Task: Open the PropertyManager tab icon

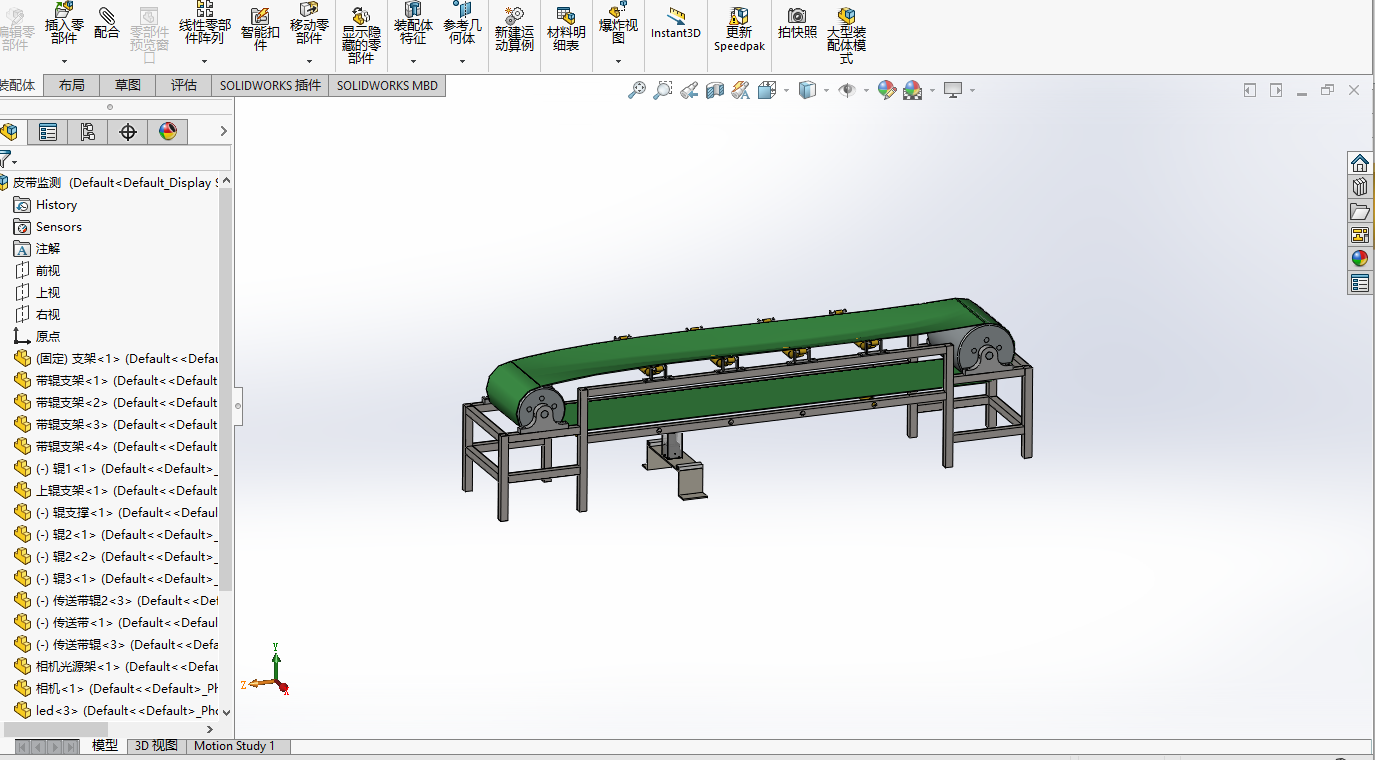Action: 48,132
